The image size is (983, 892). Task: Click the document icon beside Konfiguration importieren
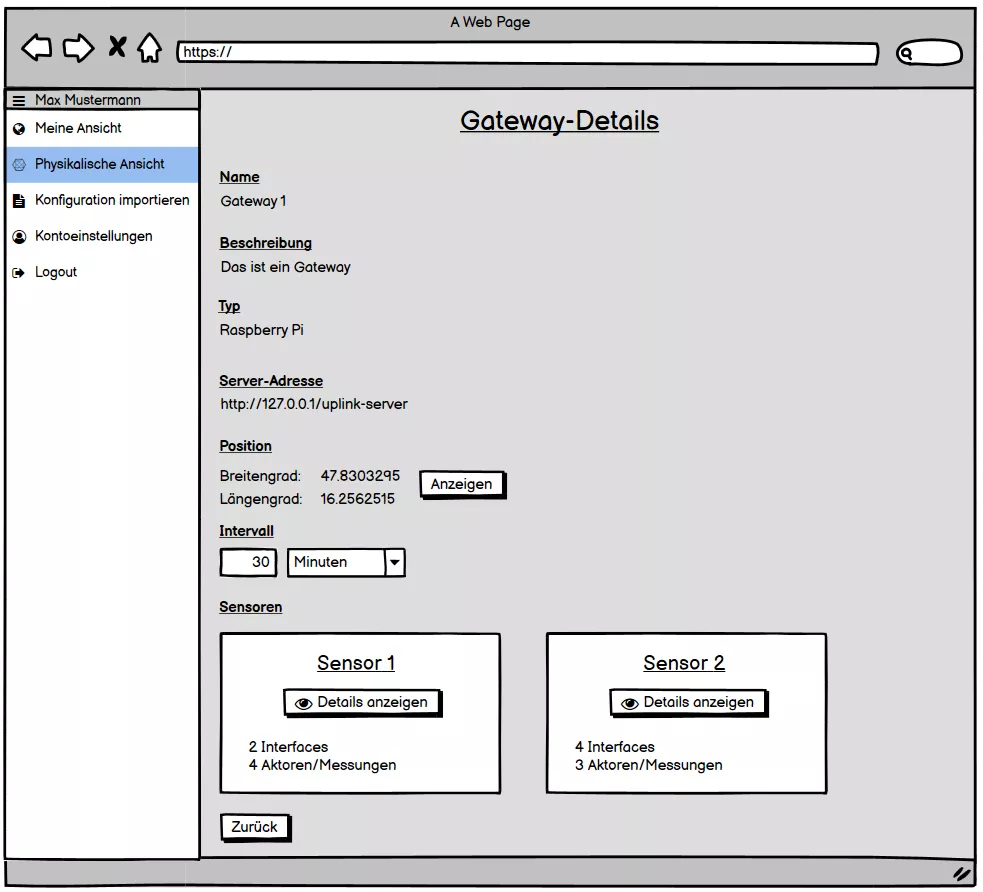(19, 200)
